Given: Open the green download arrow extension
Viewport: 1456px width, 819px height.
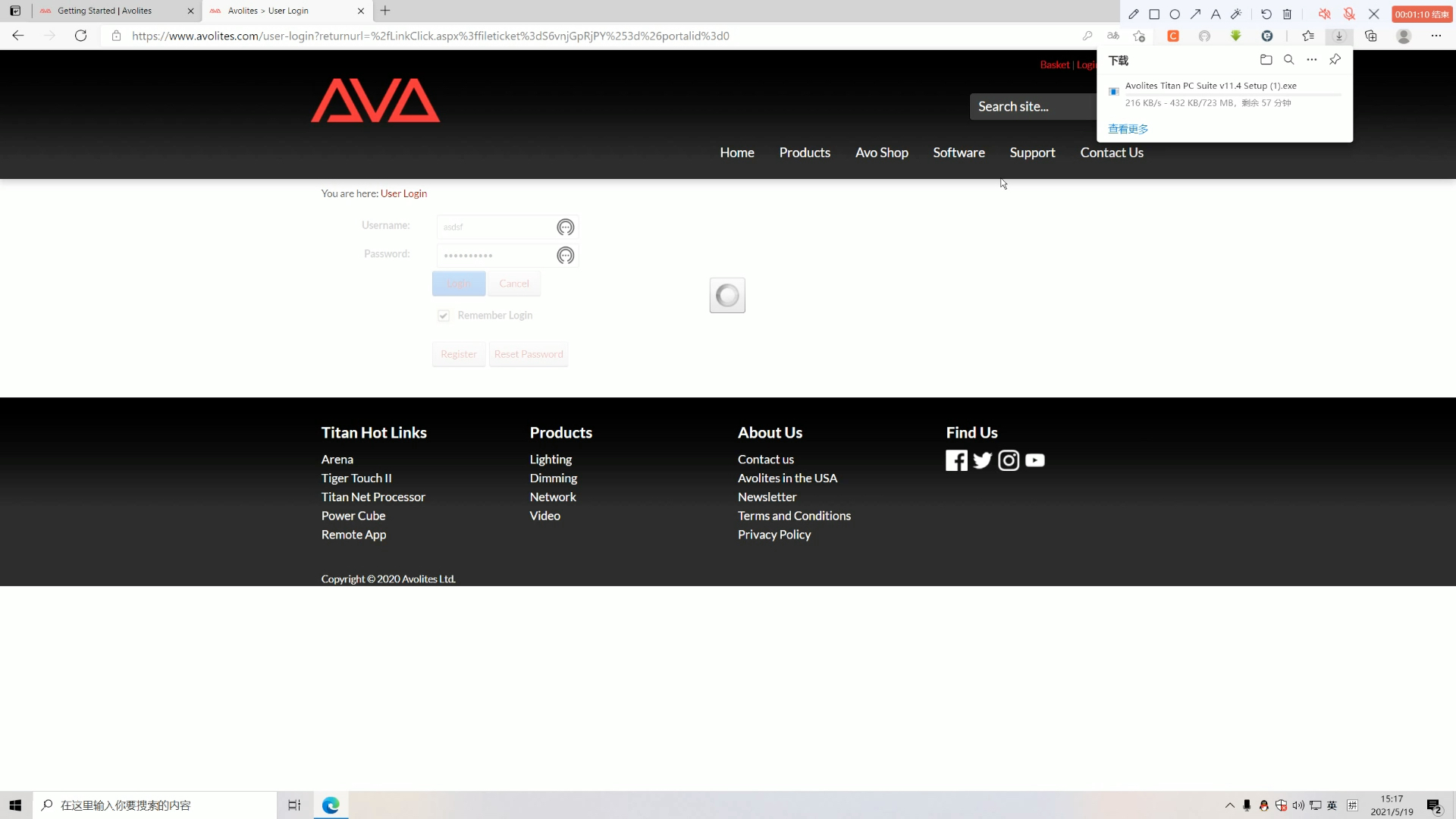Looking at the screenshot, I should [1236, 36].
